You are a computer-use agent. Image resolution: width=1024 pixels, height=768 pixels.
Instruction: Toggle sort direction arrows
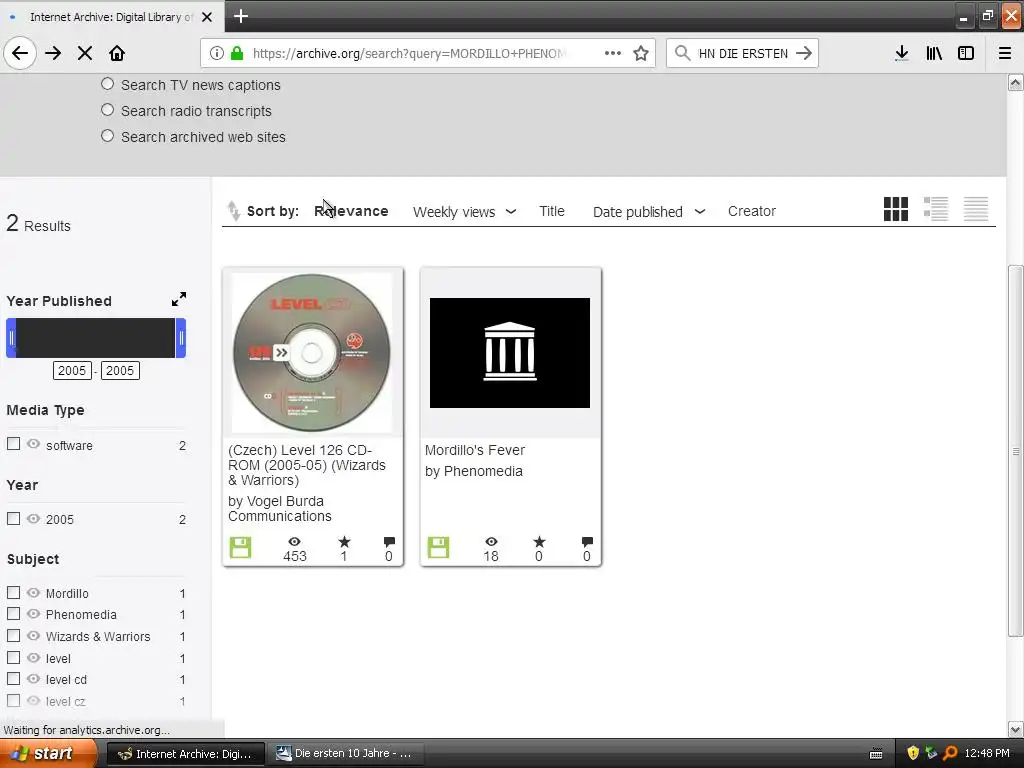point(233,210)
